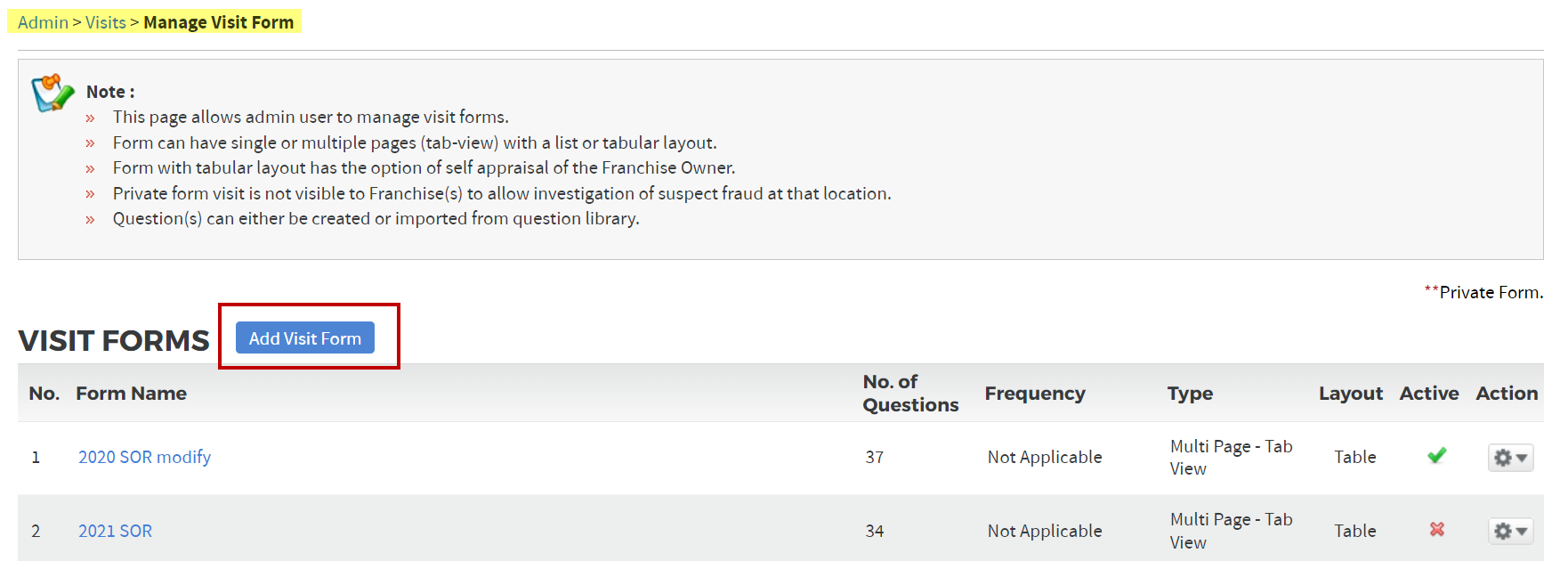Image resolution: width=1568 pixels, height=561 pixels.
Task: Click the Action column header
Action: [x=1507, y=394]
